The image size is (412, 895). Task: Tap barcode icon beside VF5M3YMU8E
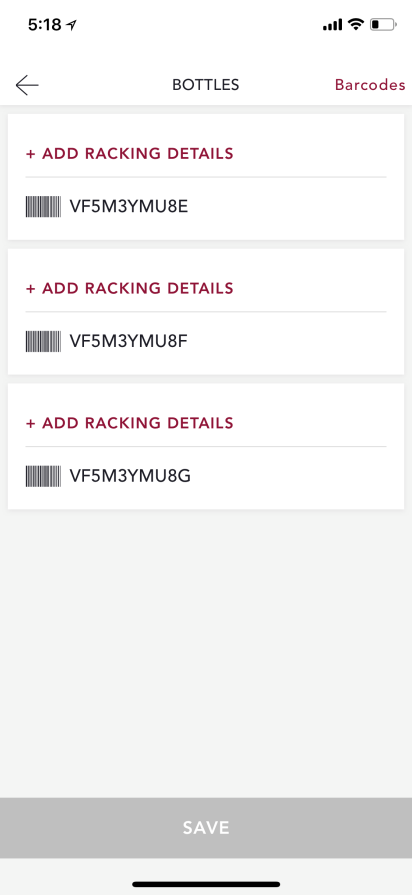pos(43,206)
